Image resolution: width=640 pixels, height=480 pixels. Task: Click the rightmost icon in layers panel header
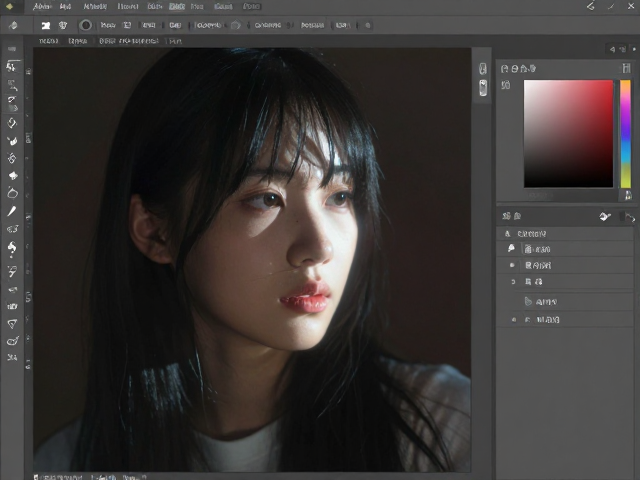pos(630,217)
